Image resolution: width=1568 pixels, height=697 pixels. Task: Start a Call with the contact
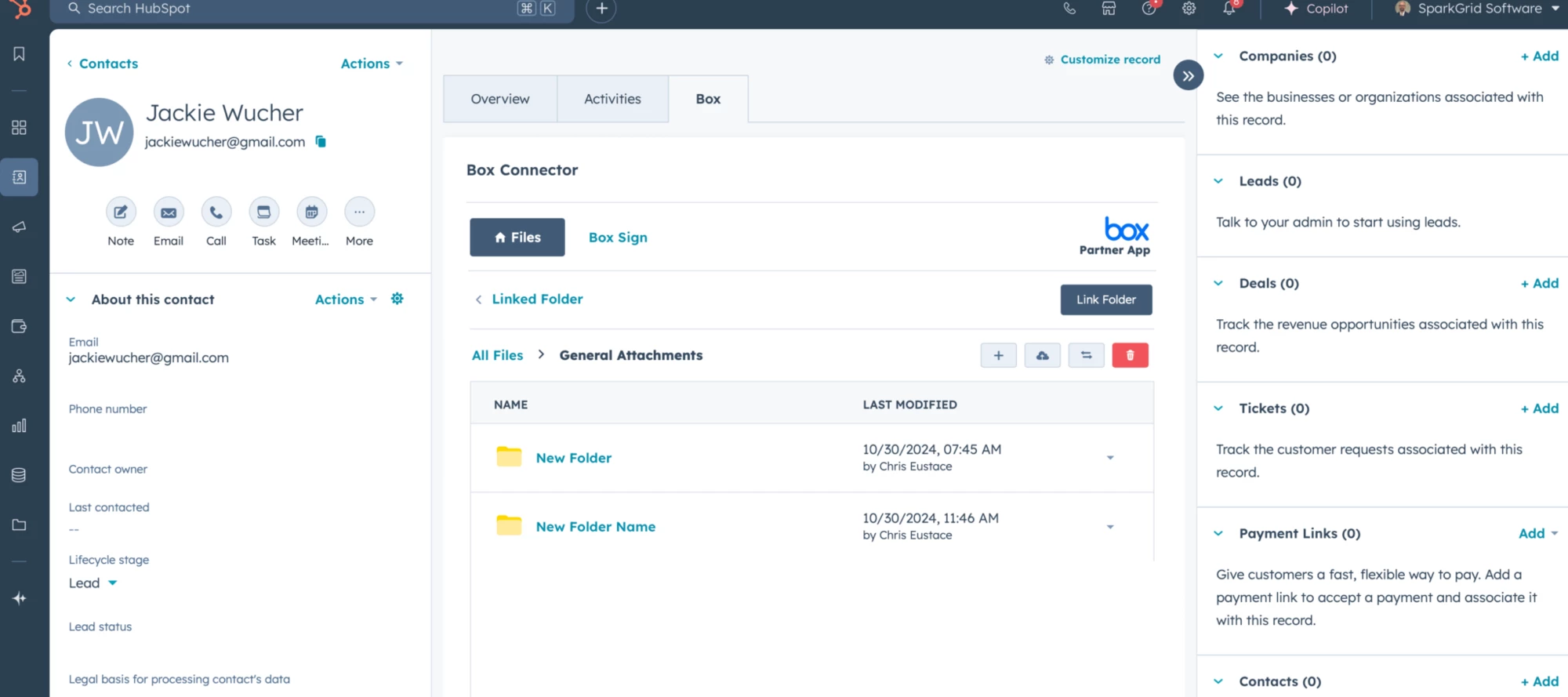coord(216,212)
